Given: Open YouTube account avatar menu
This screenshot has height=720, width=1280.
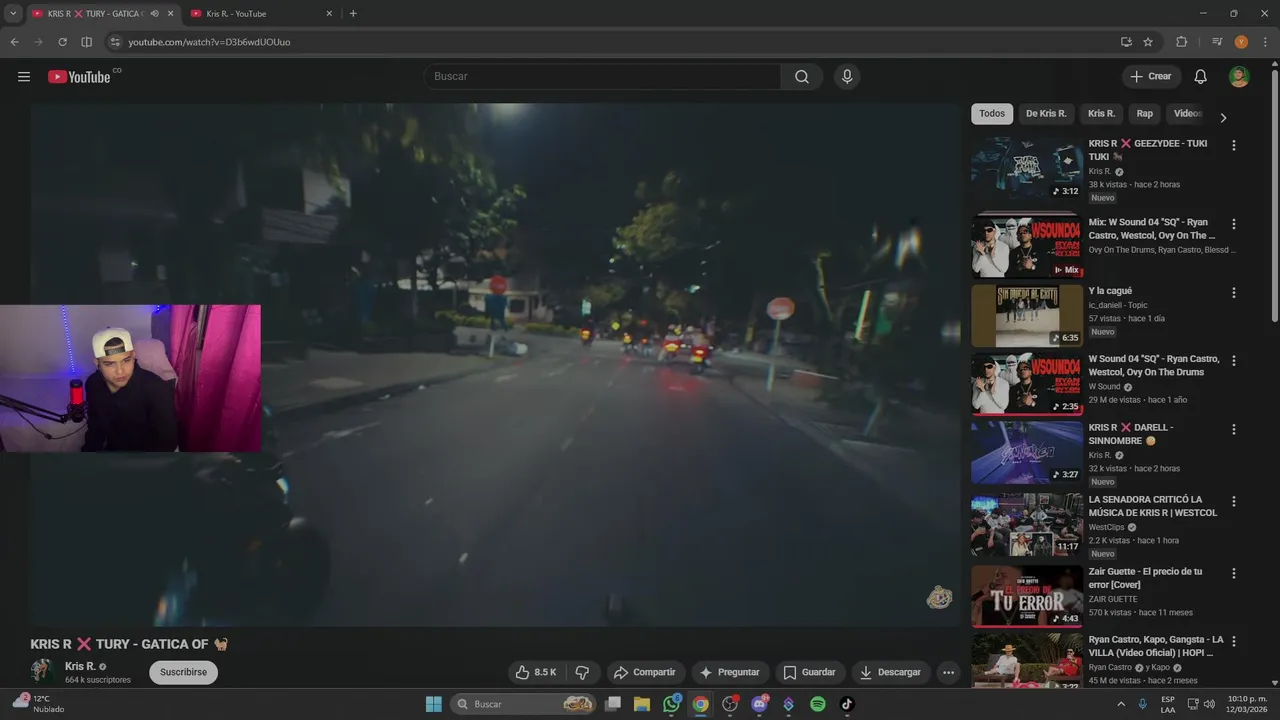Looking at the screenshot, I should click(x=1239, y=77).
